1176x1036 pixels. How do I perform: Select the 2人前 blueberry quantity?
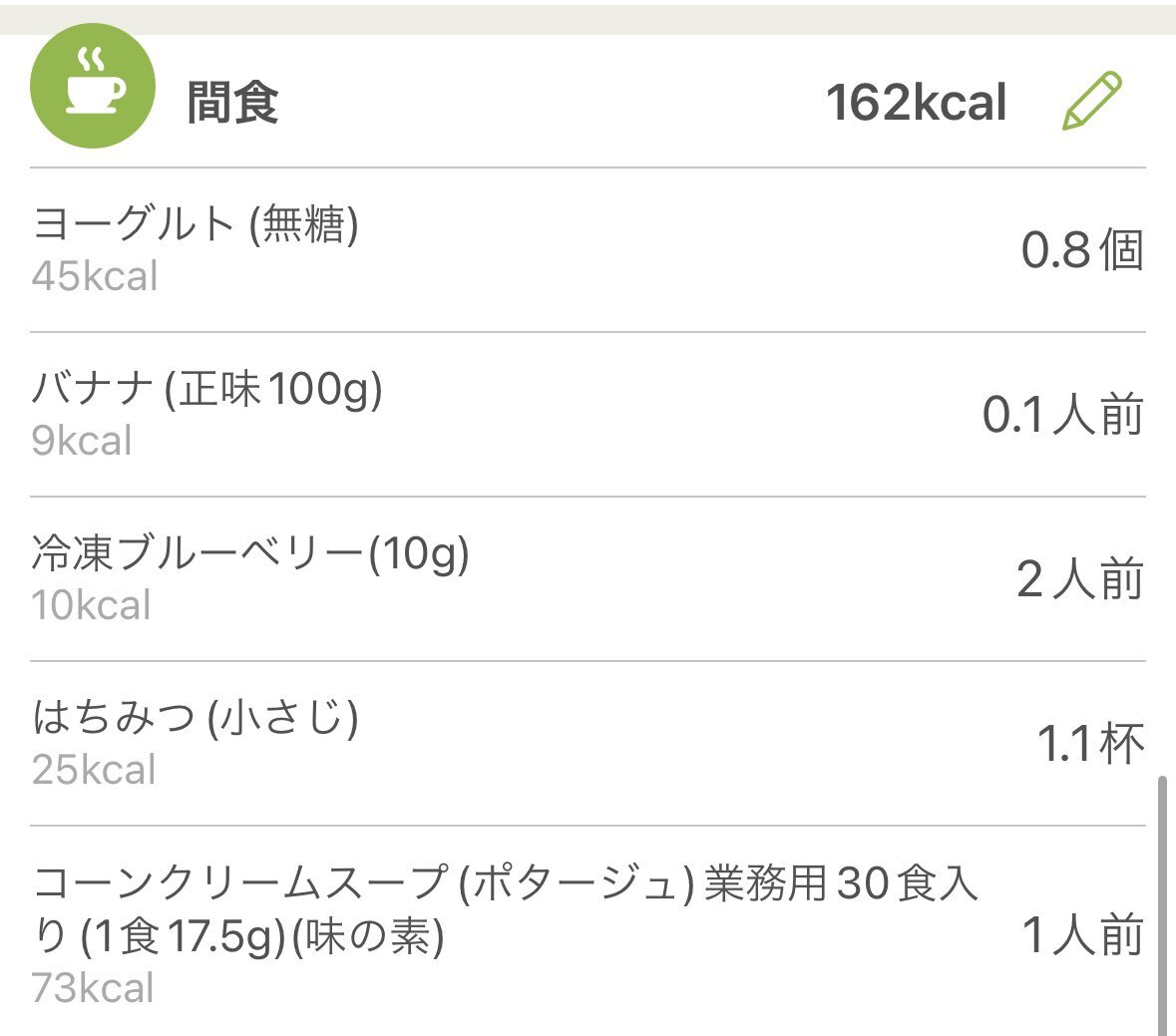click(x=1079, y=579)
